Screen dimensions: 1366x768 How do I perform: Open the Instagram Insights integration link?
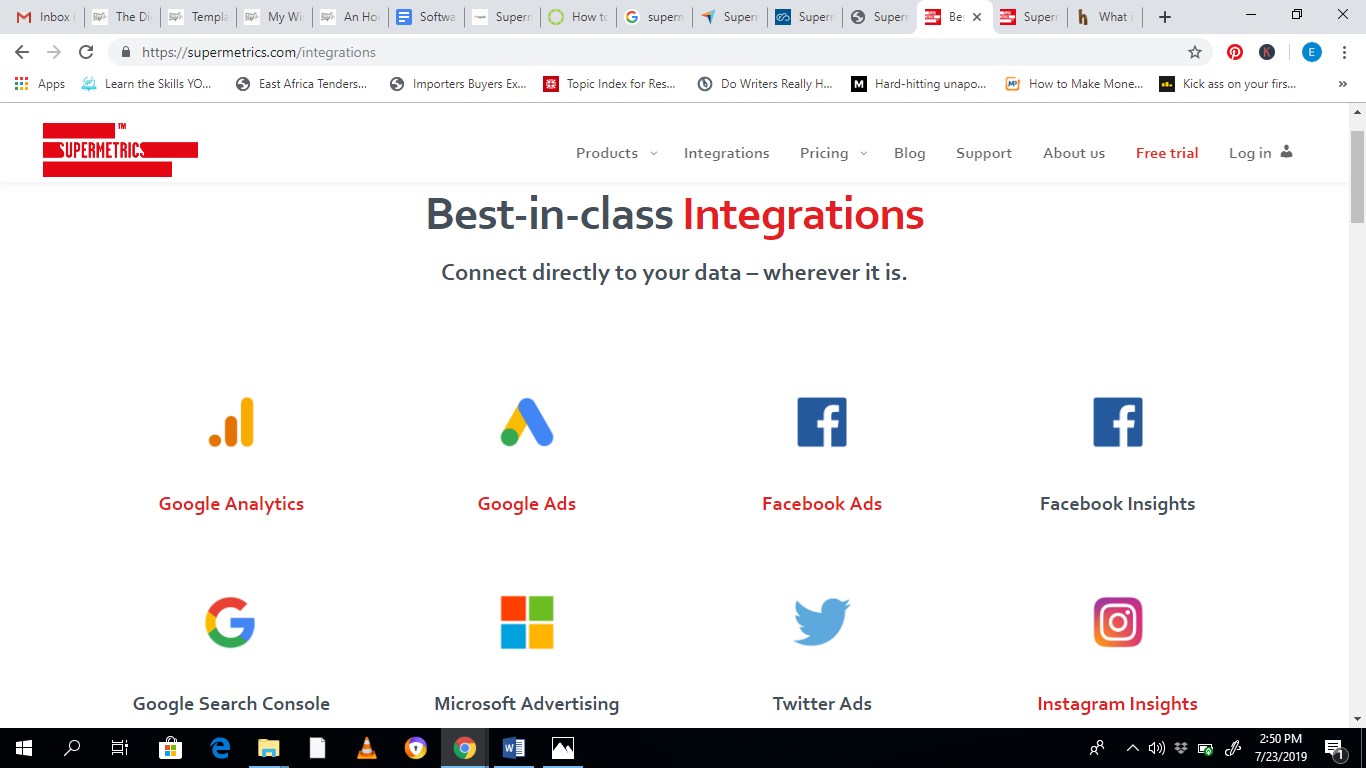coord(1118,704)
